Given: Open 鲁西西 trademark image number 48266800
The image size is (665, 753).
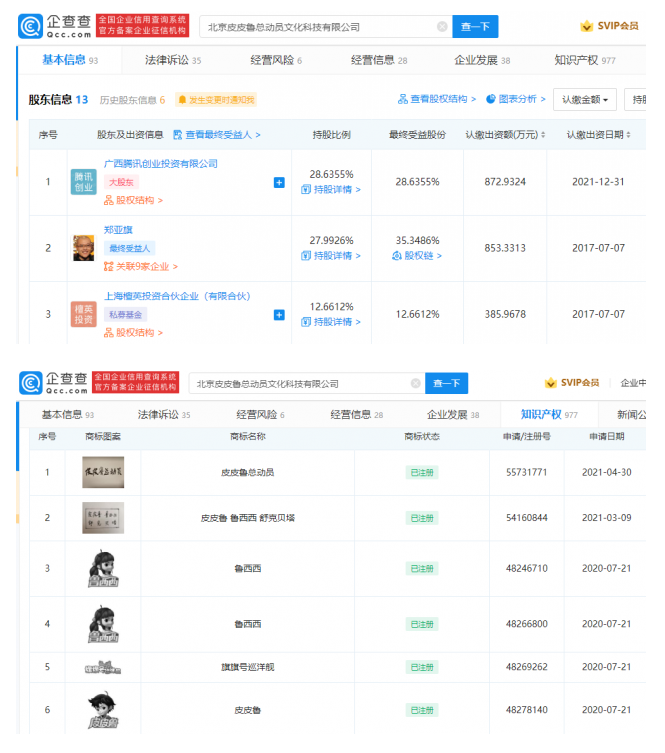Looking at the screenshot, I should pos(103,624).
